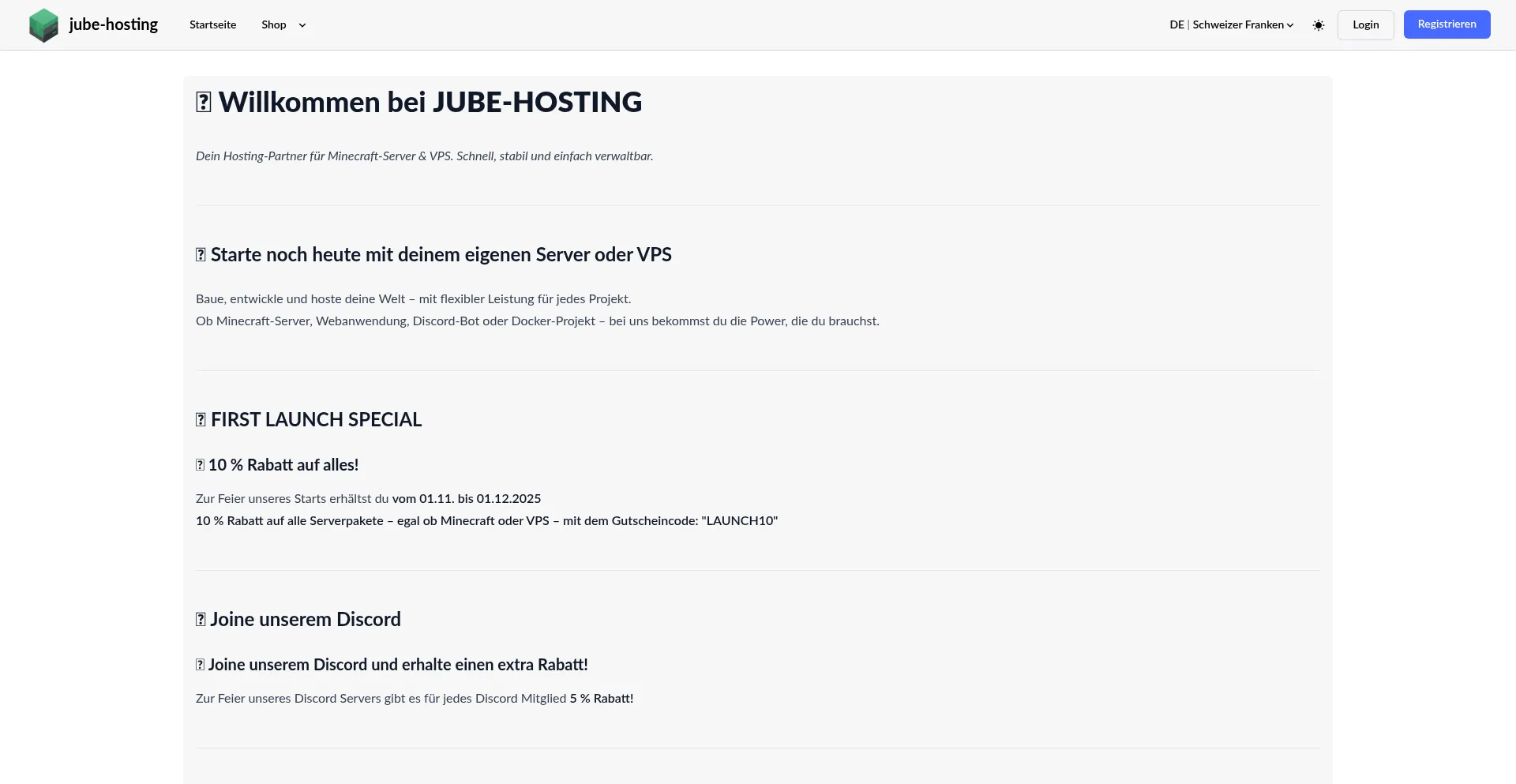1516x784 pixels.
Task: Open the Shop menu
Action: point(274,25)
